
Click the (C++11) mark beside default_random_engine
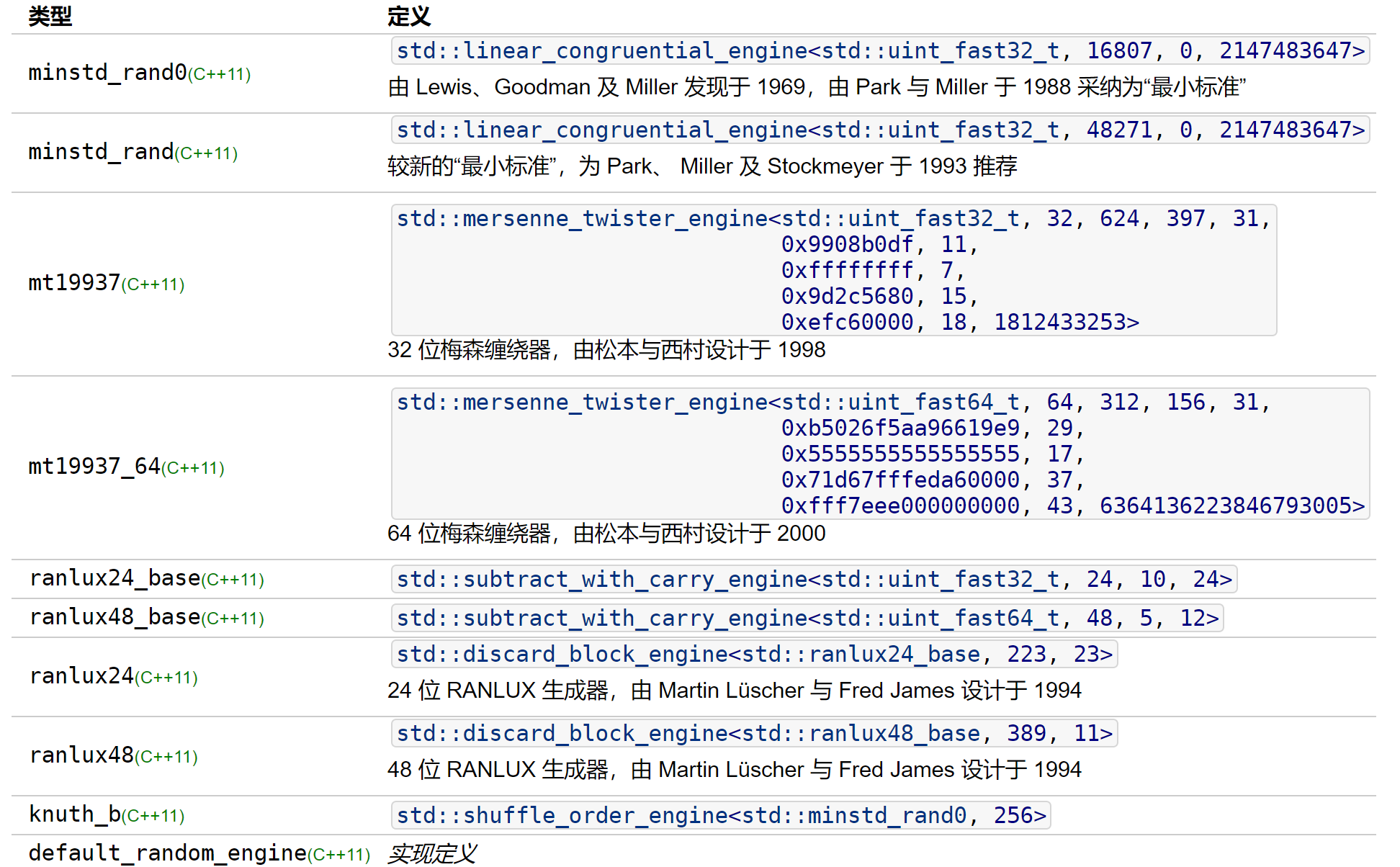pyautogui.click(x=339, y=855)
